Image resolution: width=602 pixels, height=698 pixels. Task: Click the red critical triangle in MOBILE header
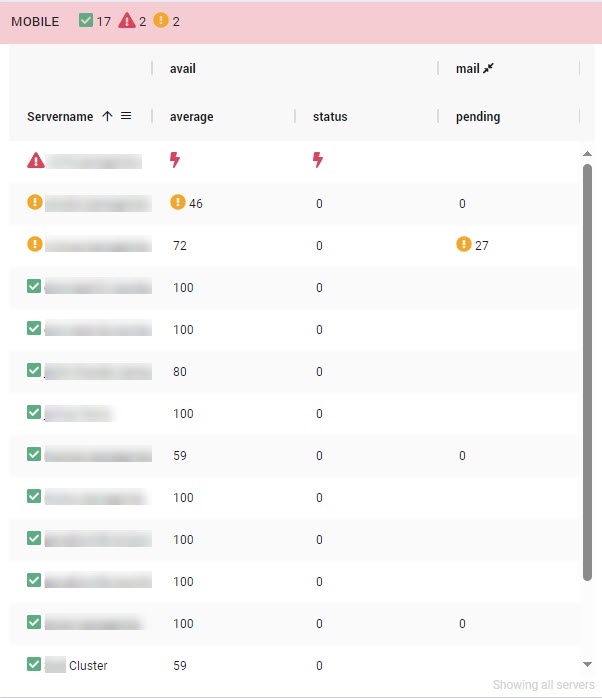(127, 20)
